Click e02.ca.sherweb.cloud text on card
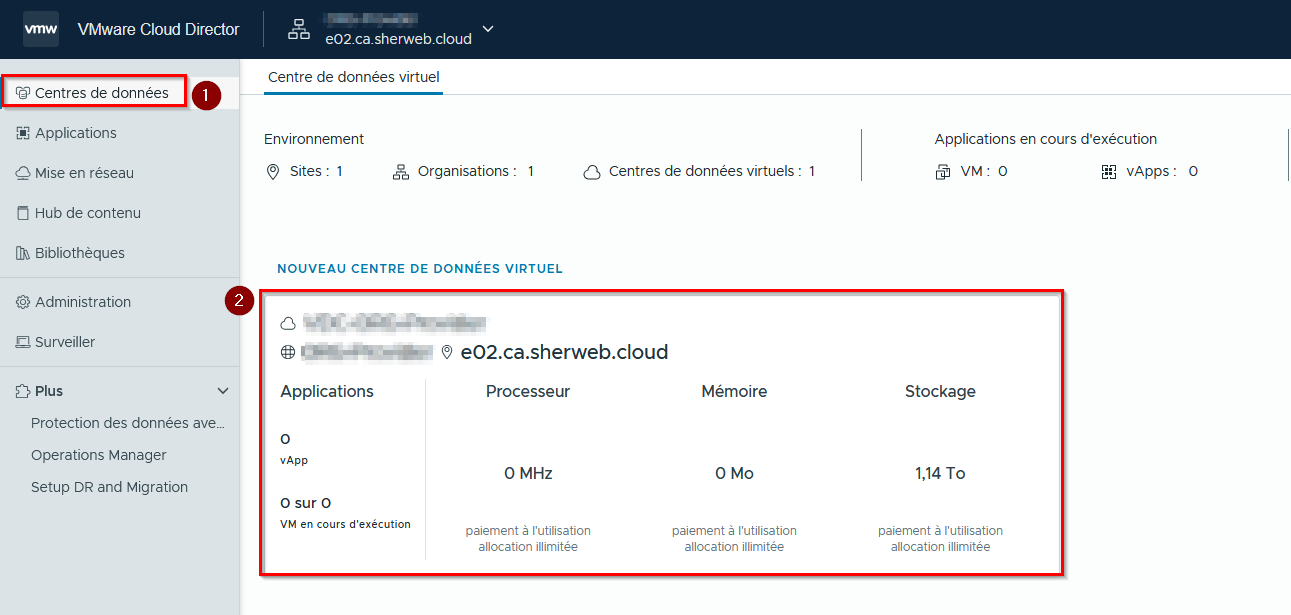The image size is (1291, 615). [564, 352]
